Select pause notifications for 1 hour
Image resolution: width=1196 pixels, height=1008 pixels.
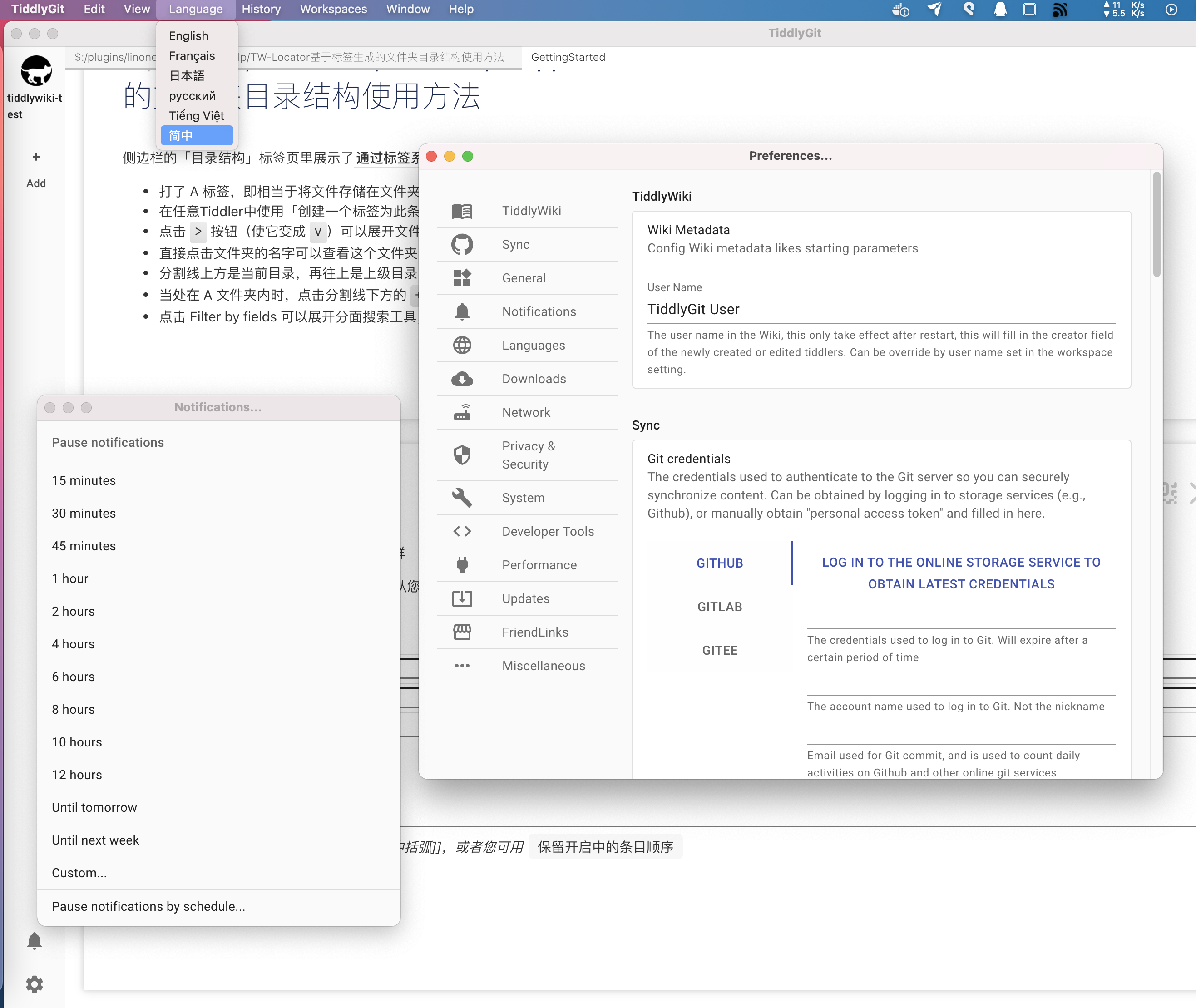click(x=71, y=578)
